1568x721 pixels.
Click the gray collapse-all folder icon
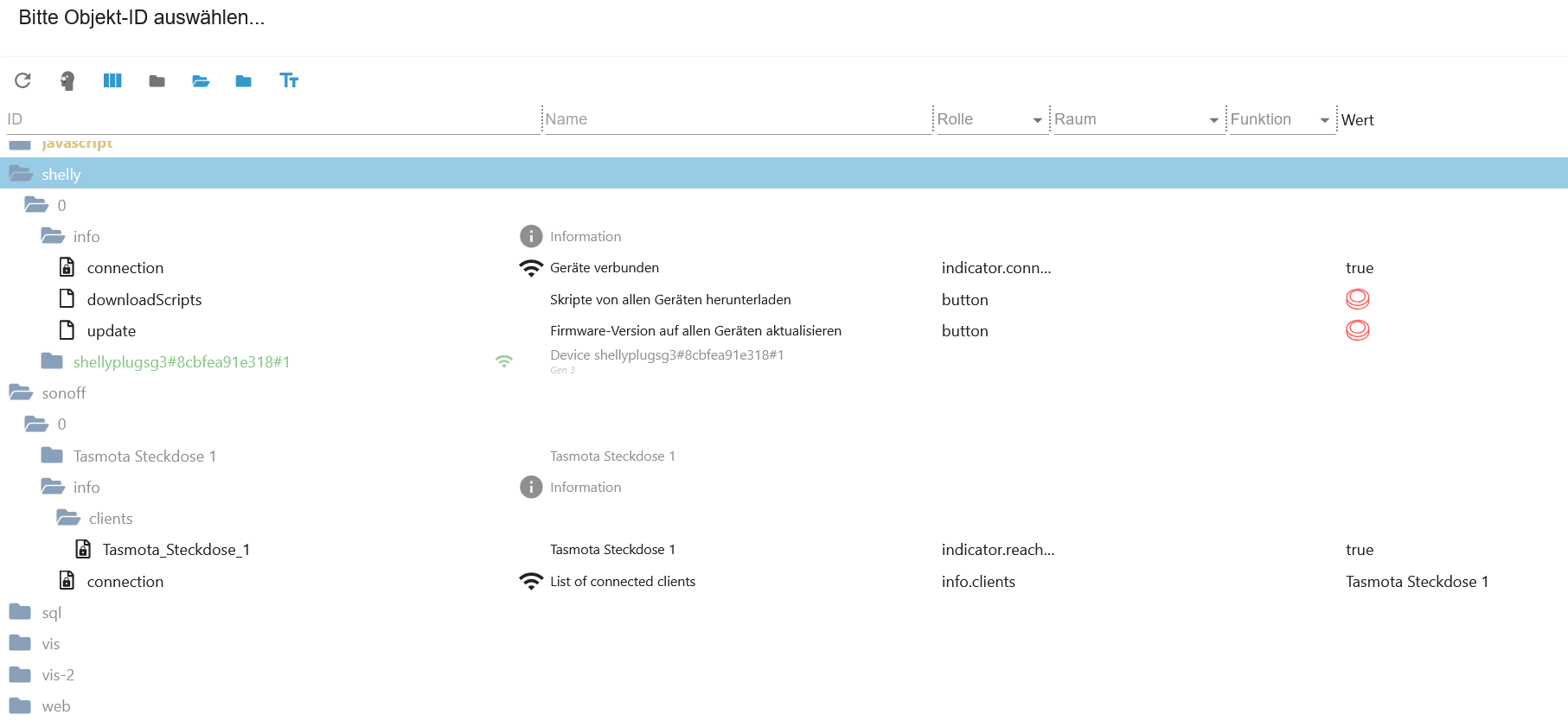click(157, 80)
